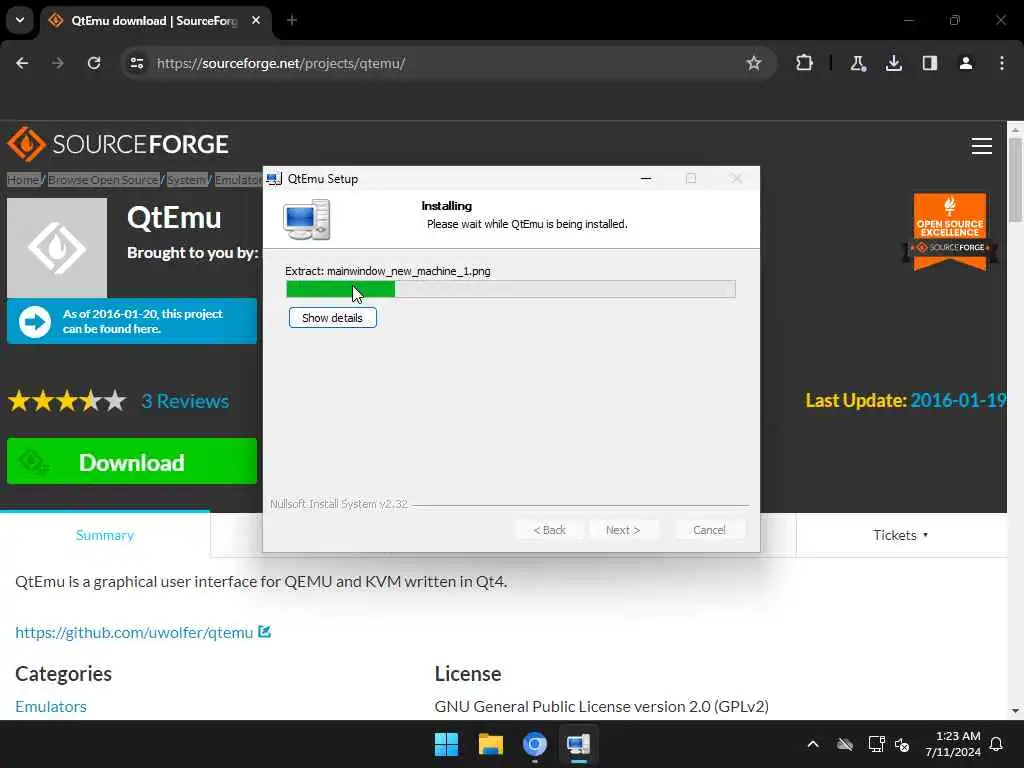1024x768 pixels.
Task: Toggle the browser side panel icon
Action: 929,63
